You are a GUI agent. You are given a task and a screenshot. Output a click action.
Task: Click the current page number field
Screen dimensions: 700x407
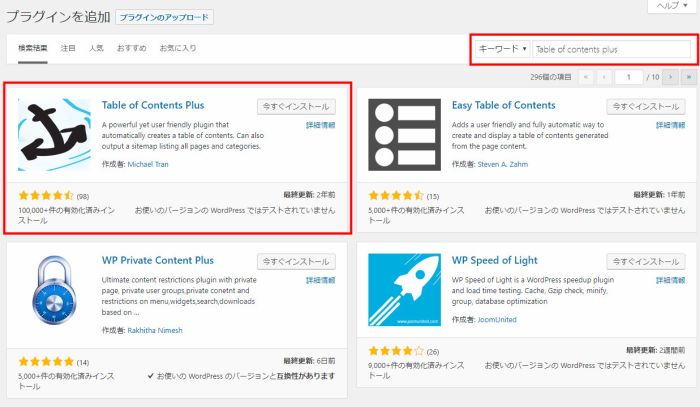coord(629,77)
